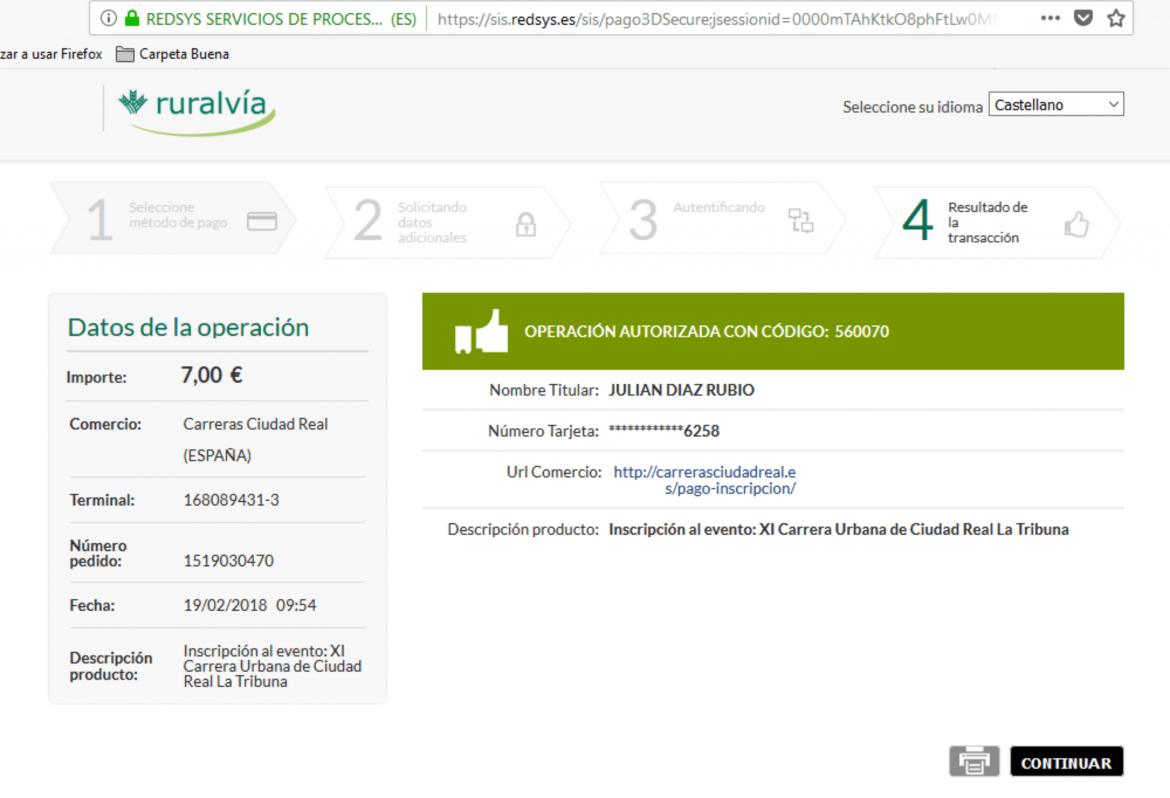Click the CONTINUAR button

coord(1066,762)
